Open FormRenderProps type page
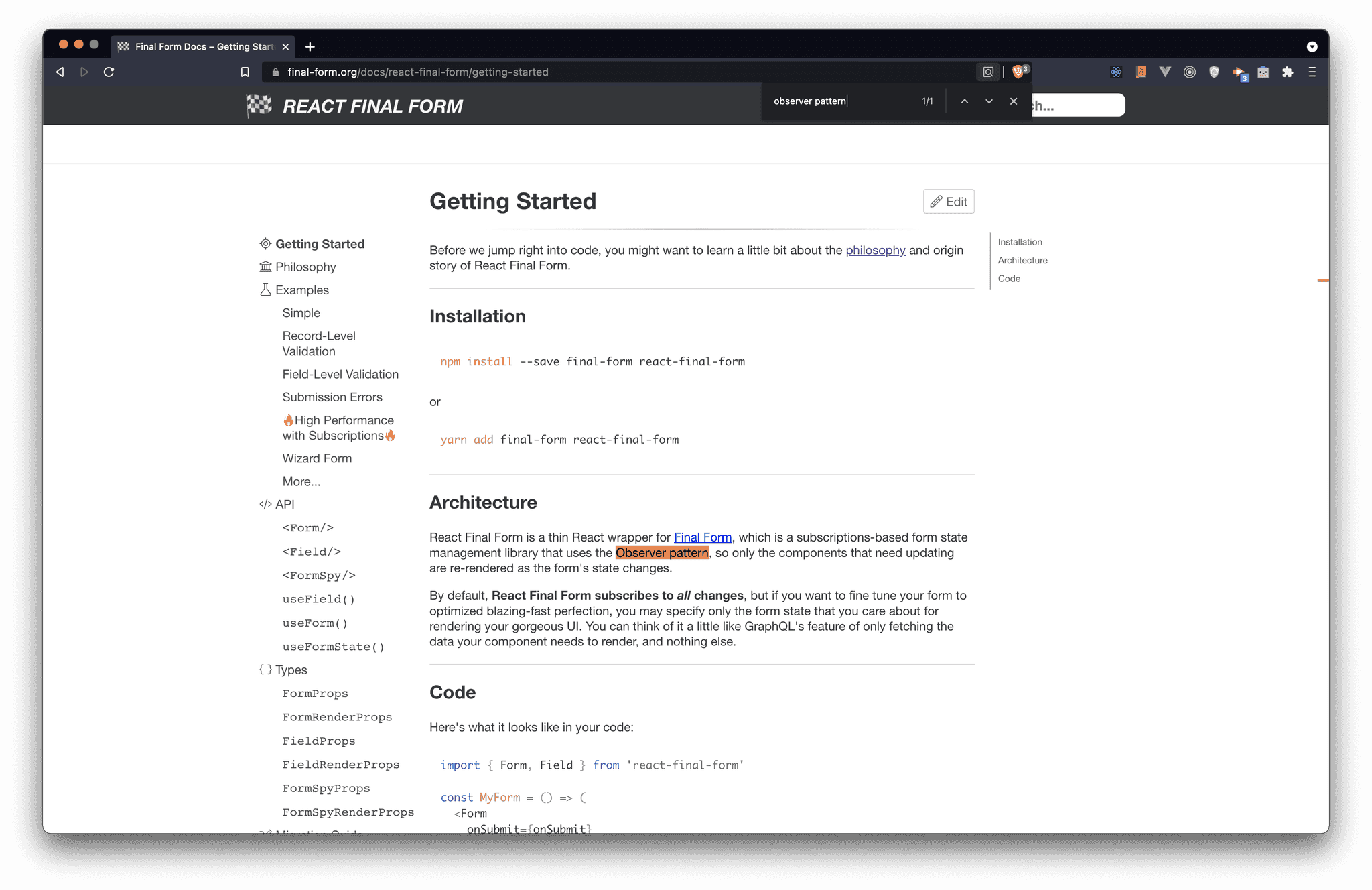The height and width of the screenshot is (890, 1372). [337, 717]
